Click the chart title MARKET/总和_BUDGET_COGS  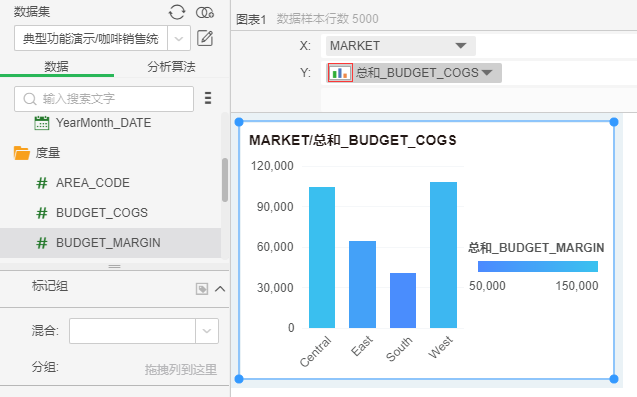(353, 141)
